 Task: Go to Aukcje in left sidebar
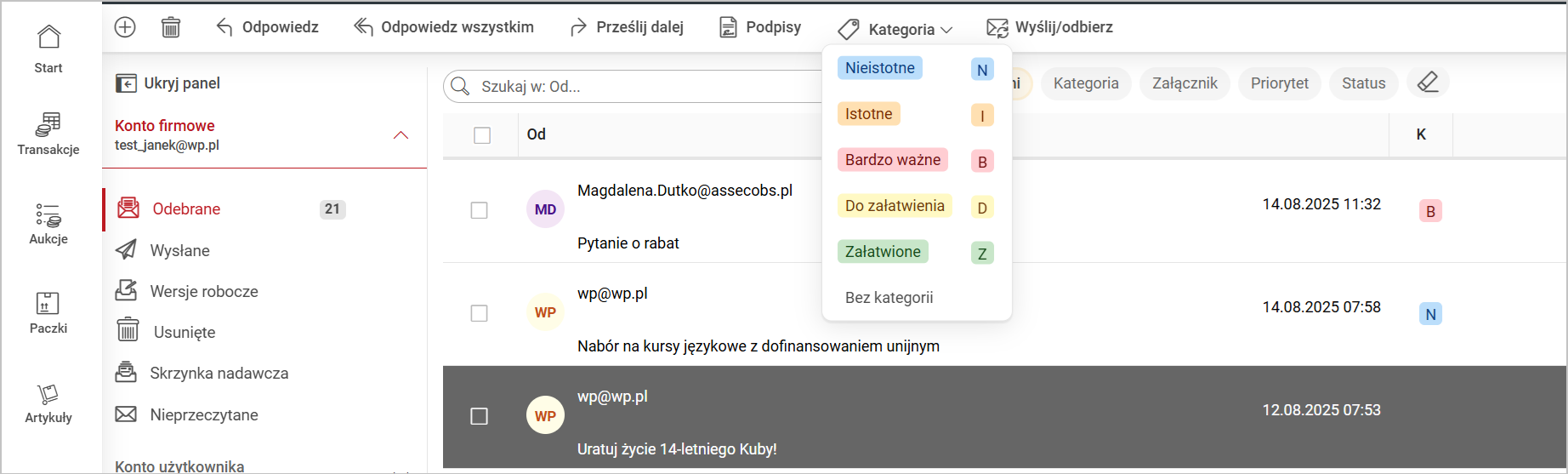tap(48, 224)
